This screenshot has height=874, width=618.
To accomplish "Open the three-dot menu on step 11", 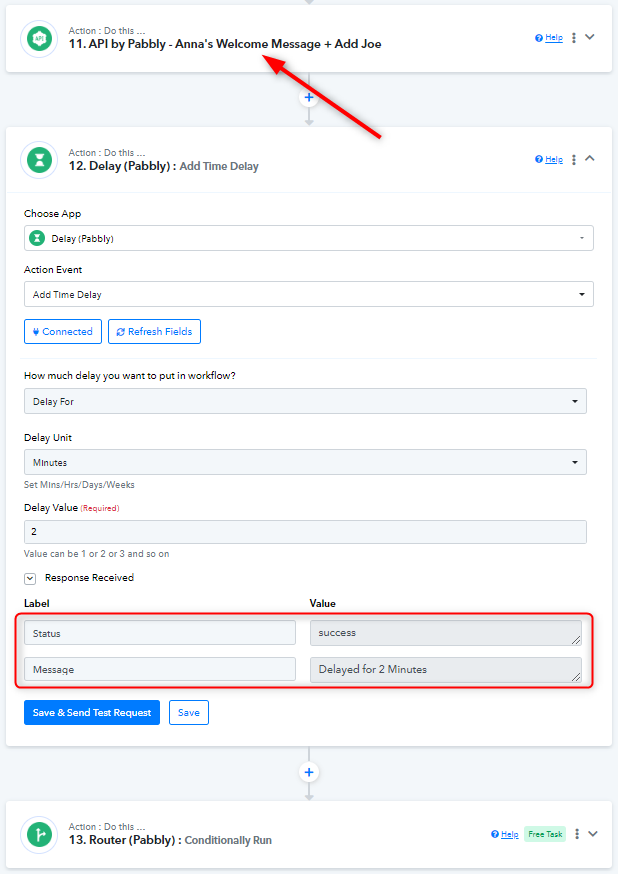I will (574, 38).
